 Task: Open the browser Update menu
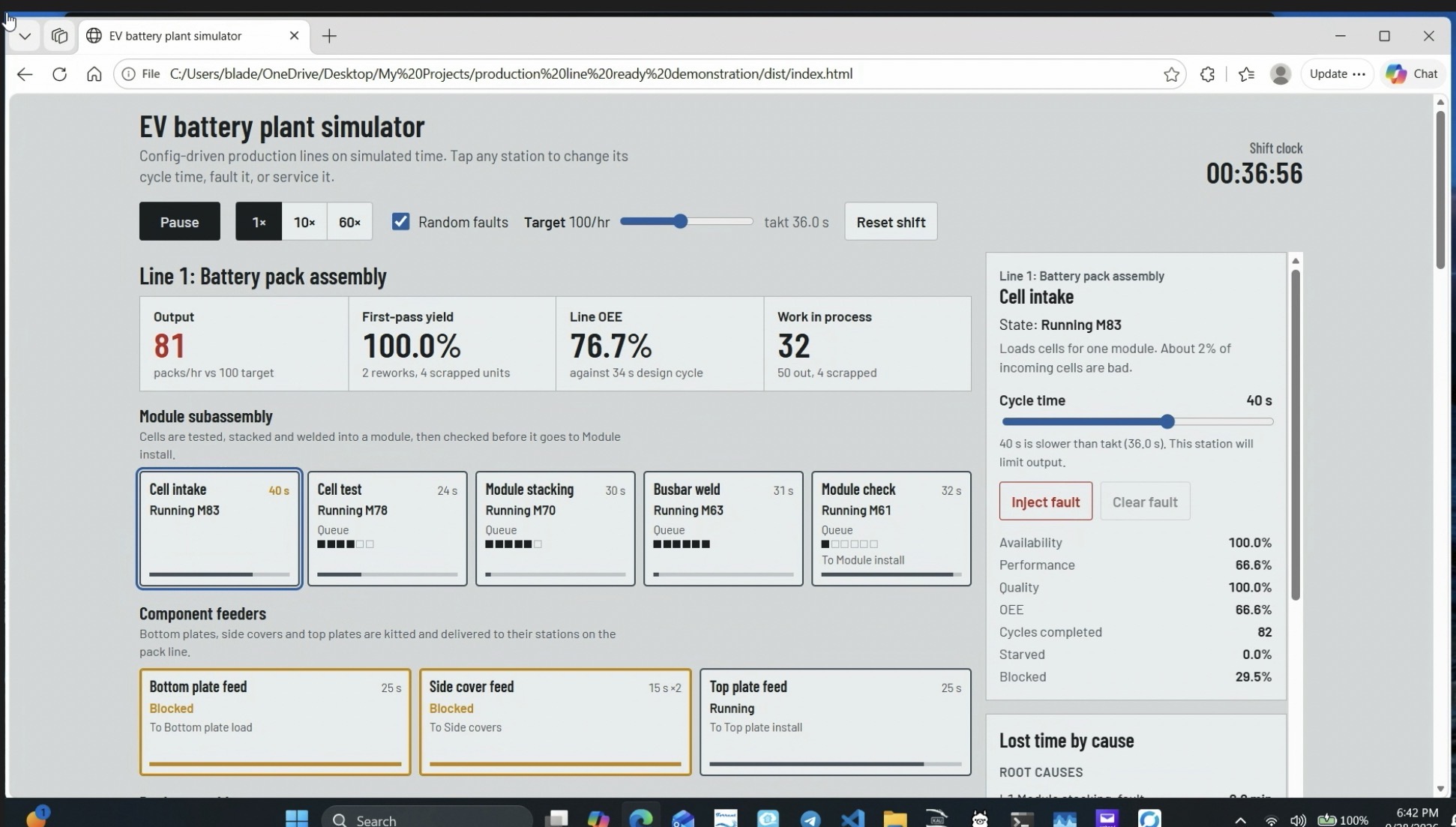[x=1337, y=74]
